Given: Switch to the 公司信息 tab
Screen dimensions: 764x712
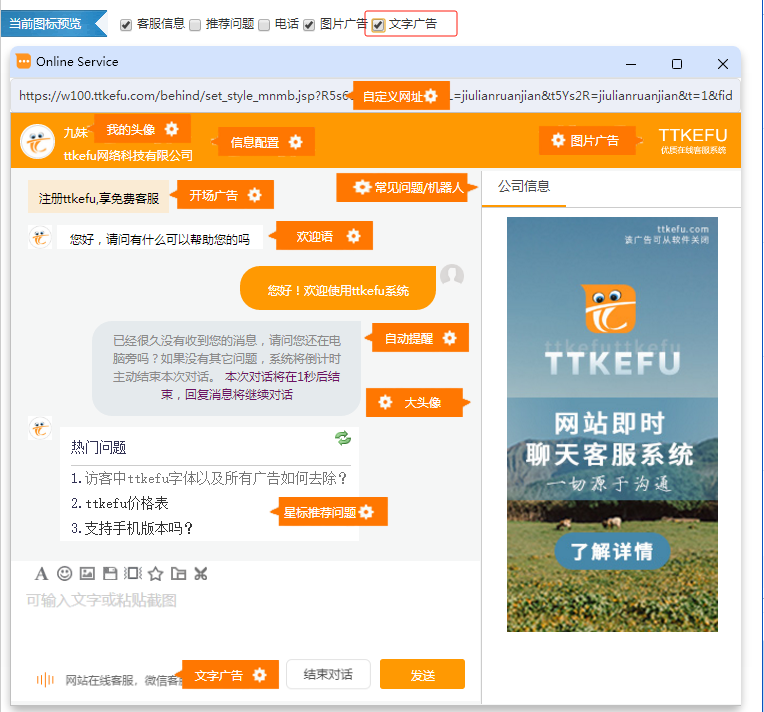Looking at the screenshot, I should 524,187.
